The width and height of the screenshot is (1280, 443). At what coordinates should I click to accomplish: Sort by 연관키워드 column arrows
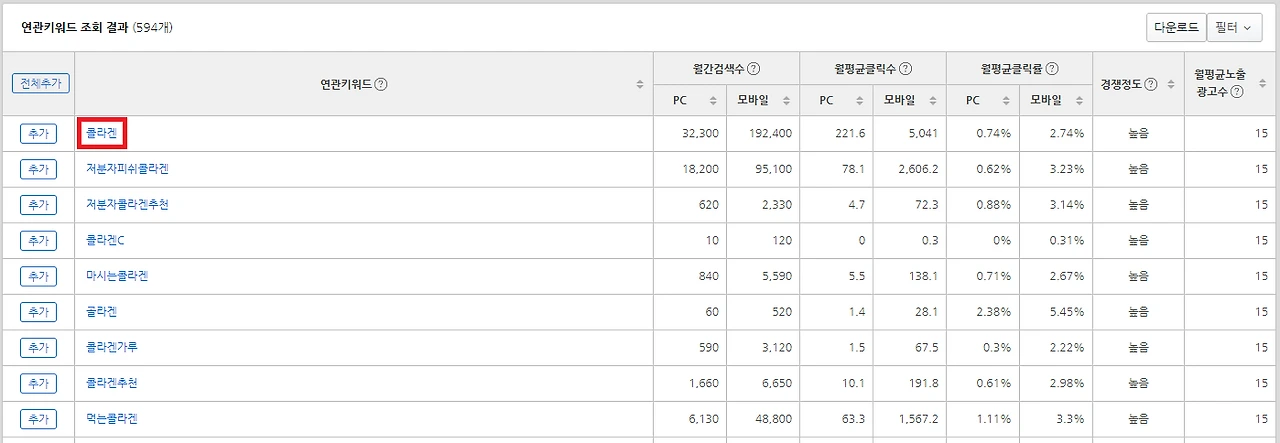640,84
